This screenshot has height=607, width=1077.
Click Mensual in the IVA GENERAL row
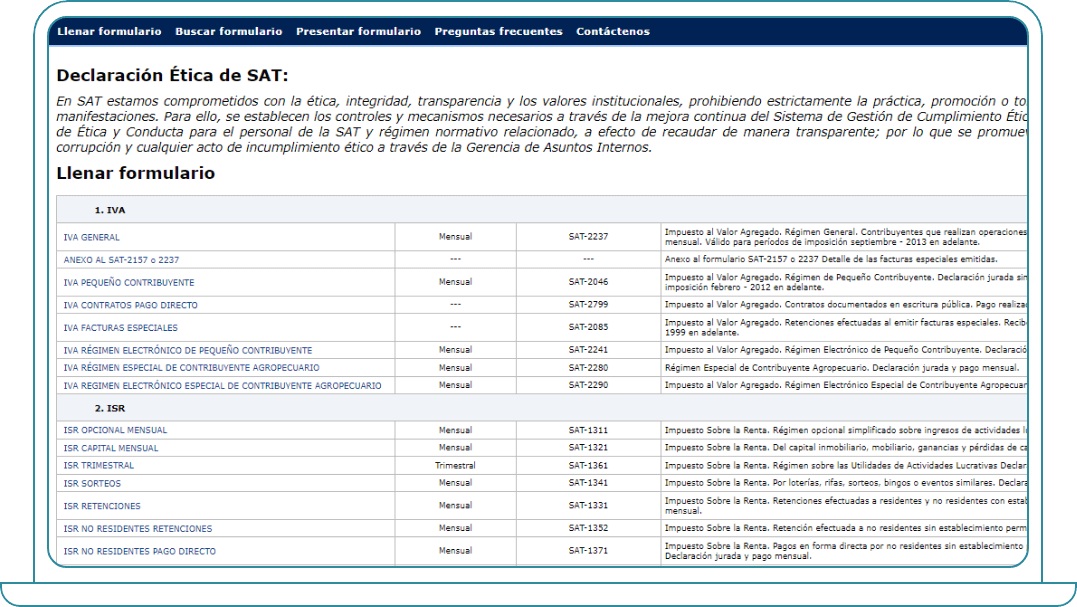455,236
